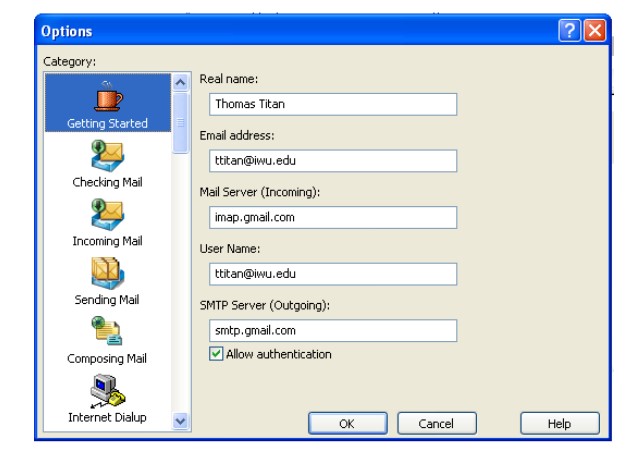Click the "Composing Mail" label text
The image size is (636, 455).
tap(107, 358)
